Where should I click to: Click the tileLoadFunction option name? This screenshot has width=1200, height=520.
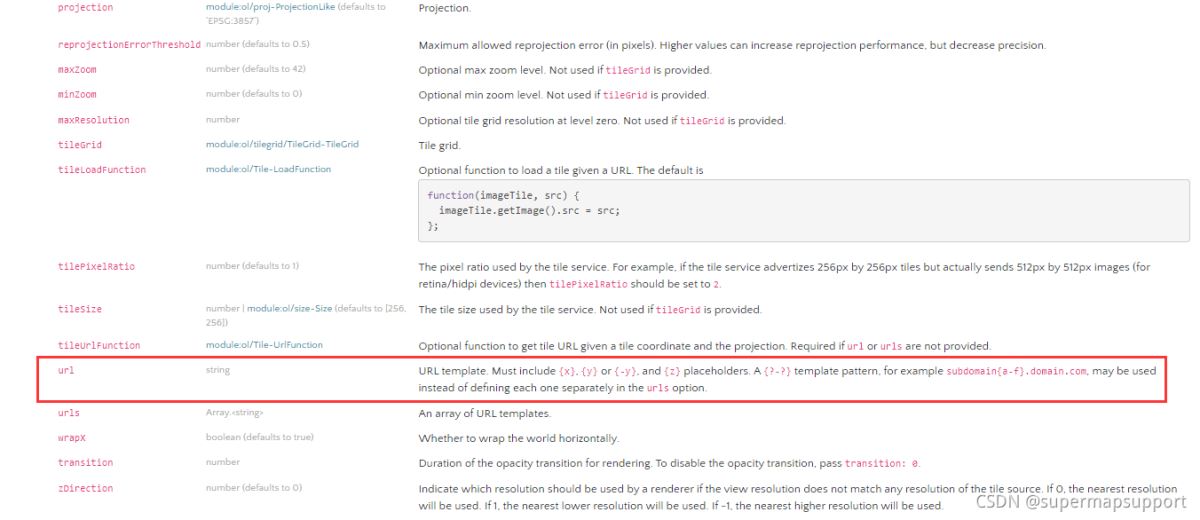pyautogui.click(x=101, y=170)
